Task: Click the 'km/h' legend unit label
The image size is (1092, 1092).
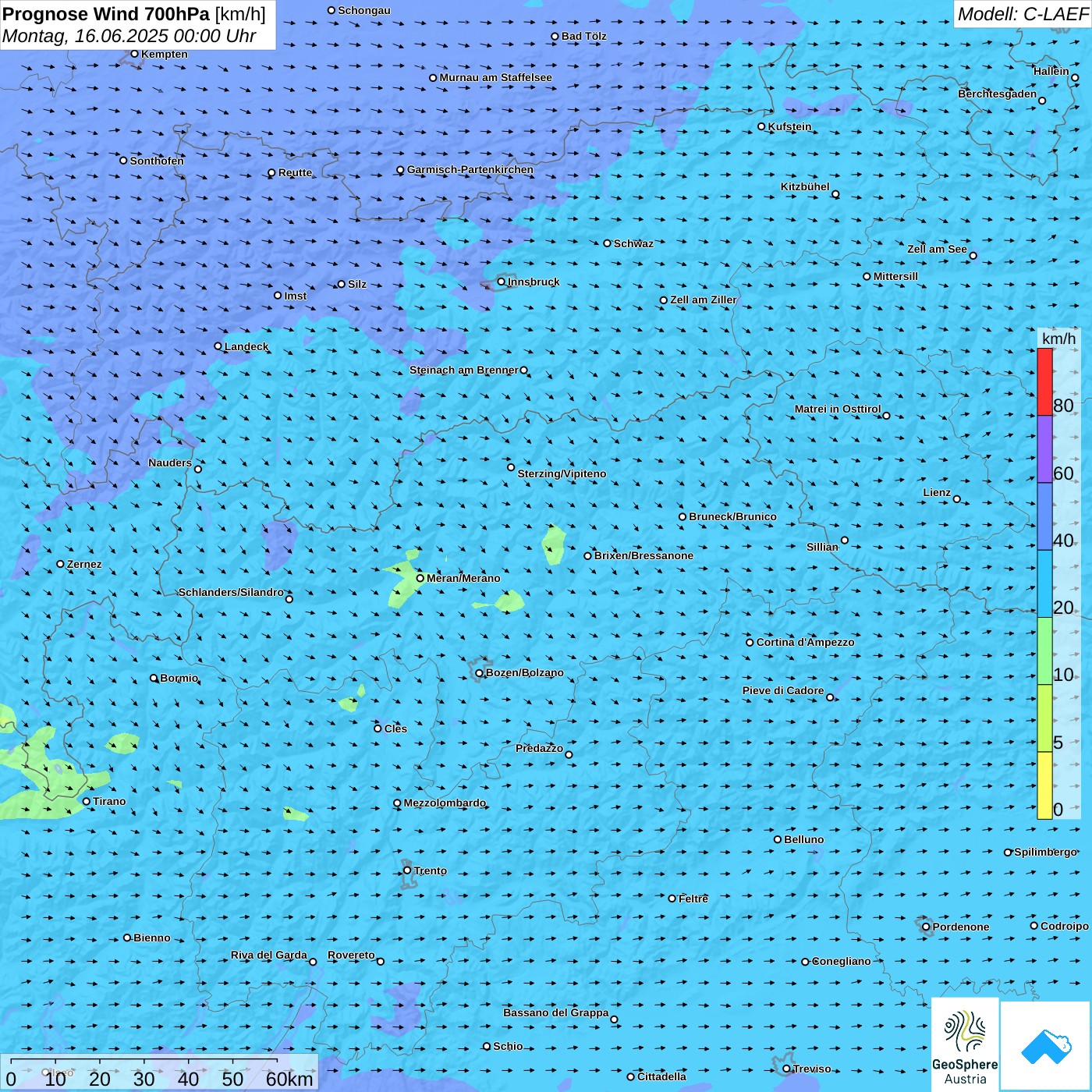Action: click(1058, 339)
